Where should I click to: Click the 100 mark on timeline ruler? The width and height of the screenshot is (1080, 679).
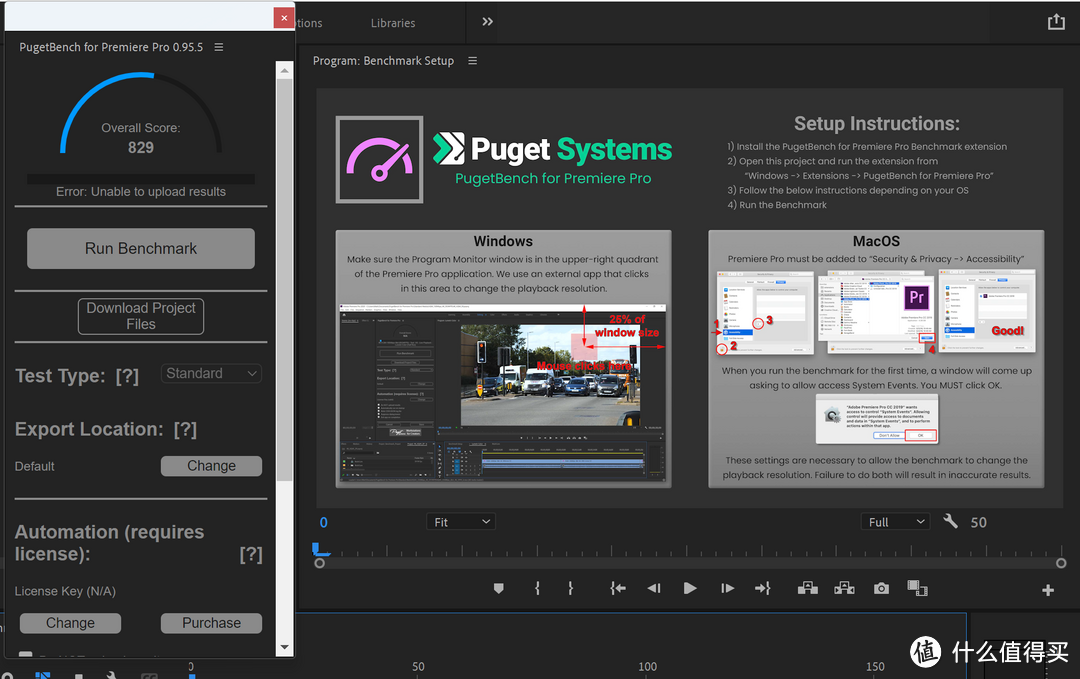pos(647,667)
